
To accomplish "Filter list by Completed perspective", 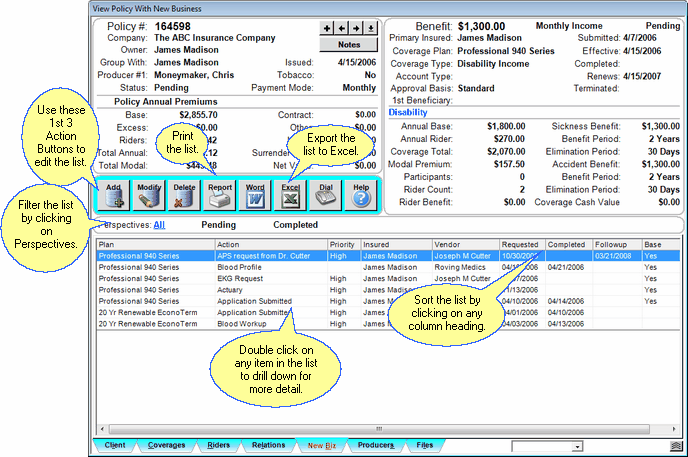I will 295,225.
